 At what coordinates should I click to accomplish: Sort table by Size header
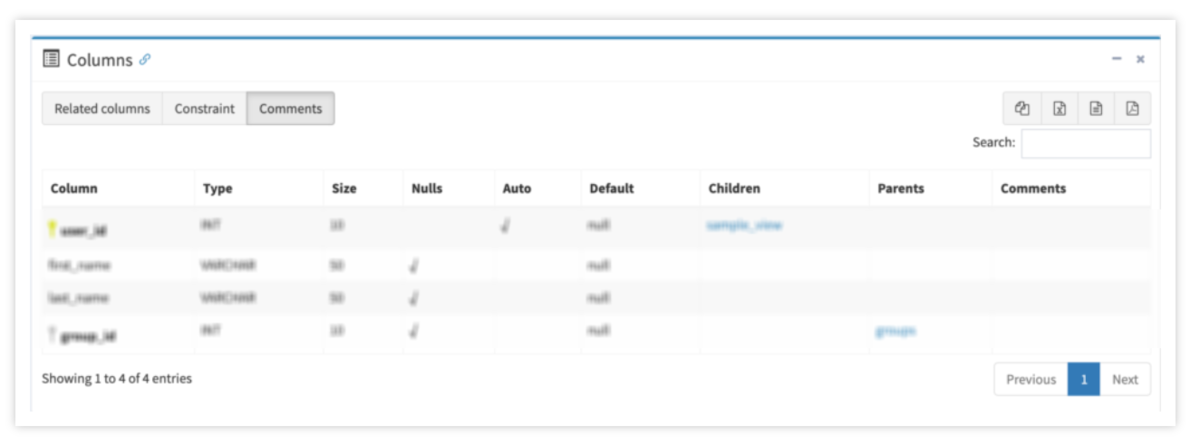coord(344,188)
